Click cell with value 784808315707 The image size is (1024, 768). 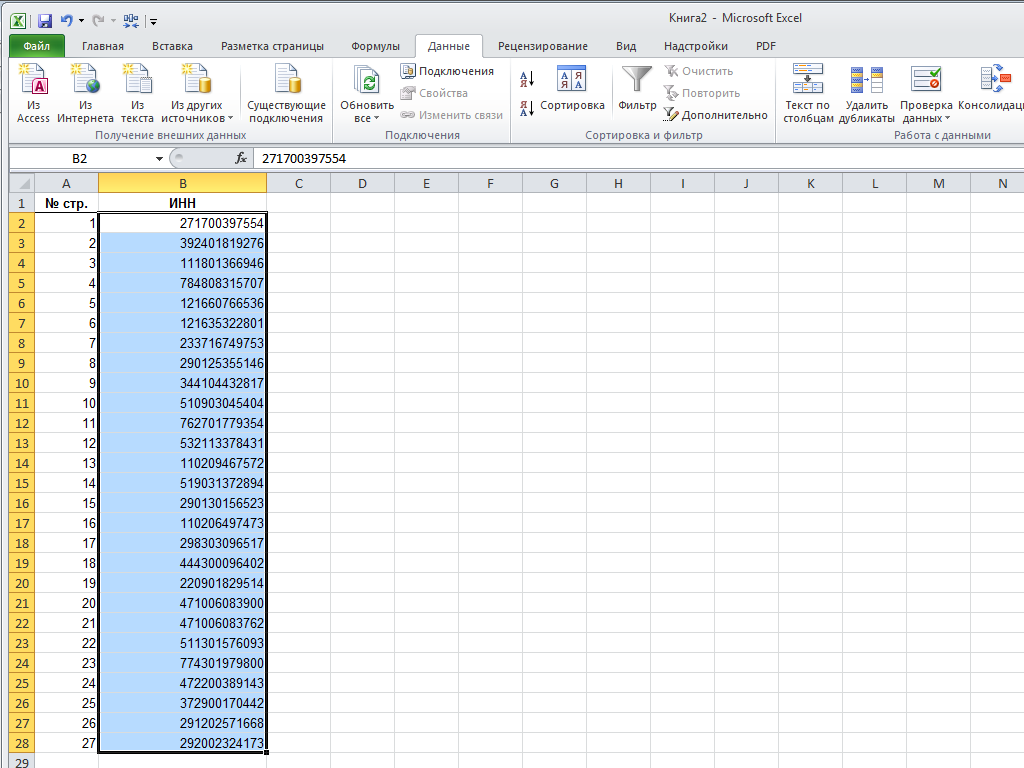(x=183, y=283)
